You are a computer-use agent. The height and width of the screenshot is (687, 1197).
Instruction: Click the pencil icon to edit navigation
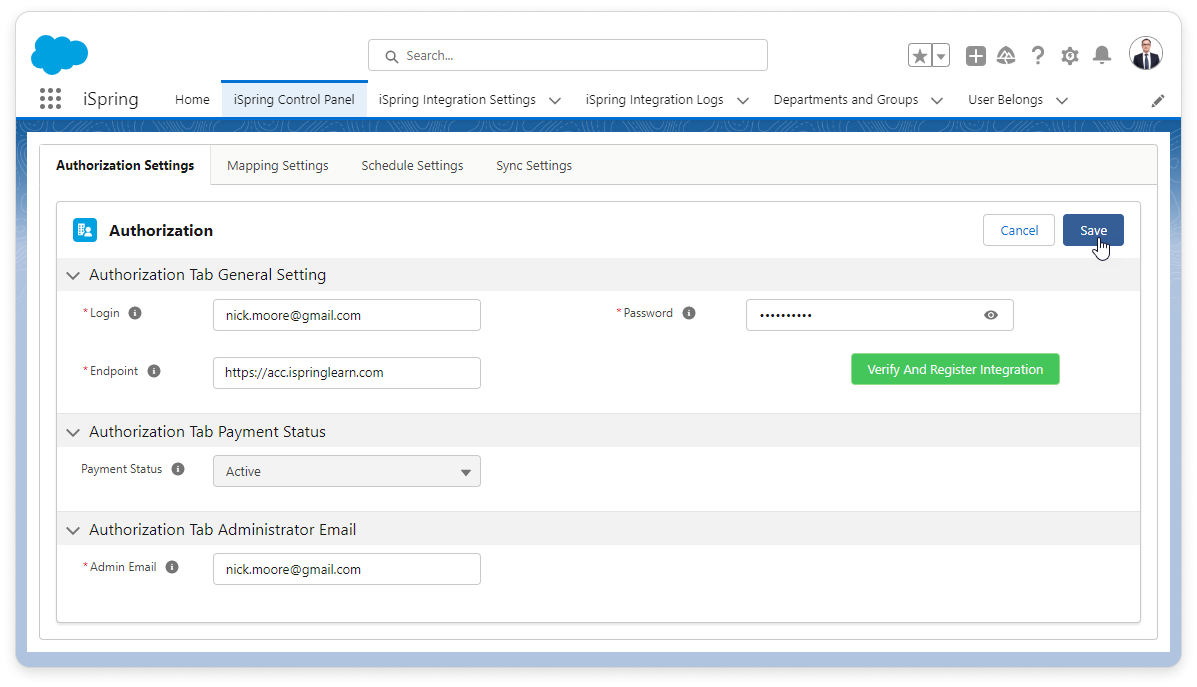[1158, 100]
